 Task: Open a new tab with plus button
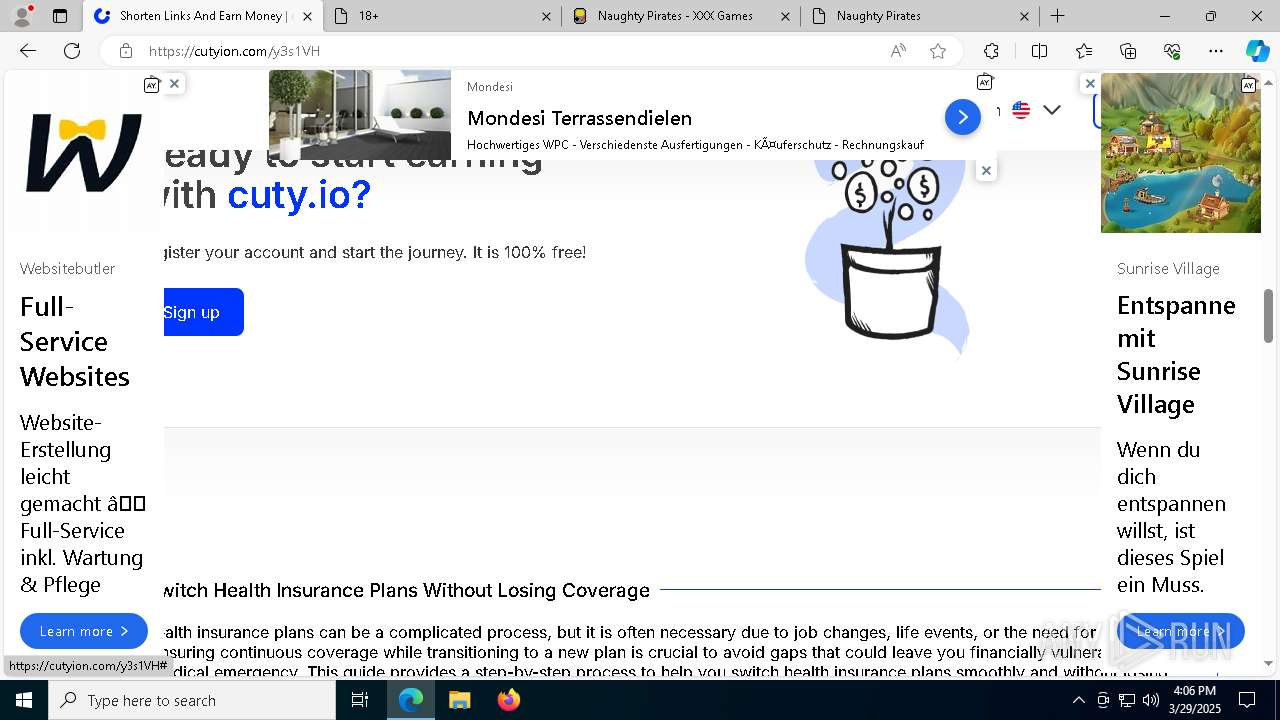[1057, 16]
